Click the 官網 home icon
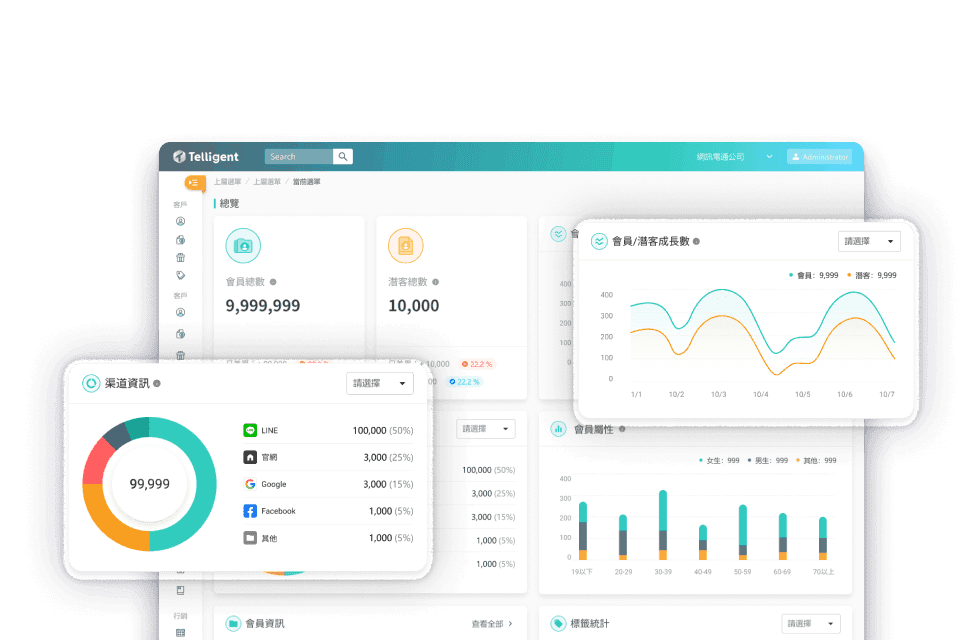This screenshot has width=960, height=640. click(x=249, y=457)
